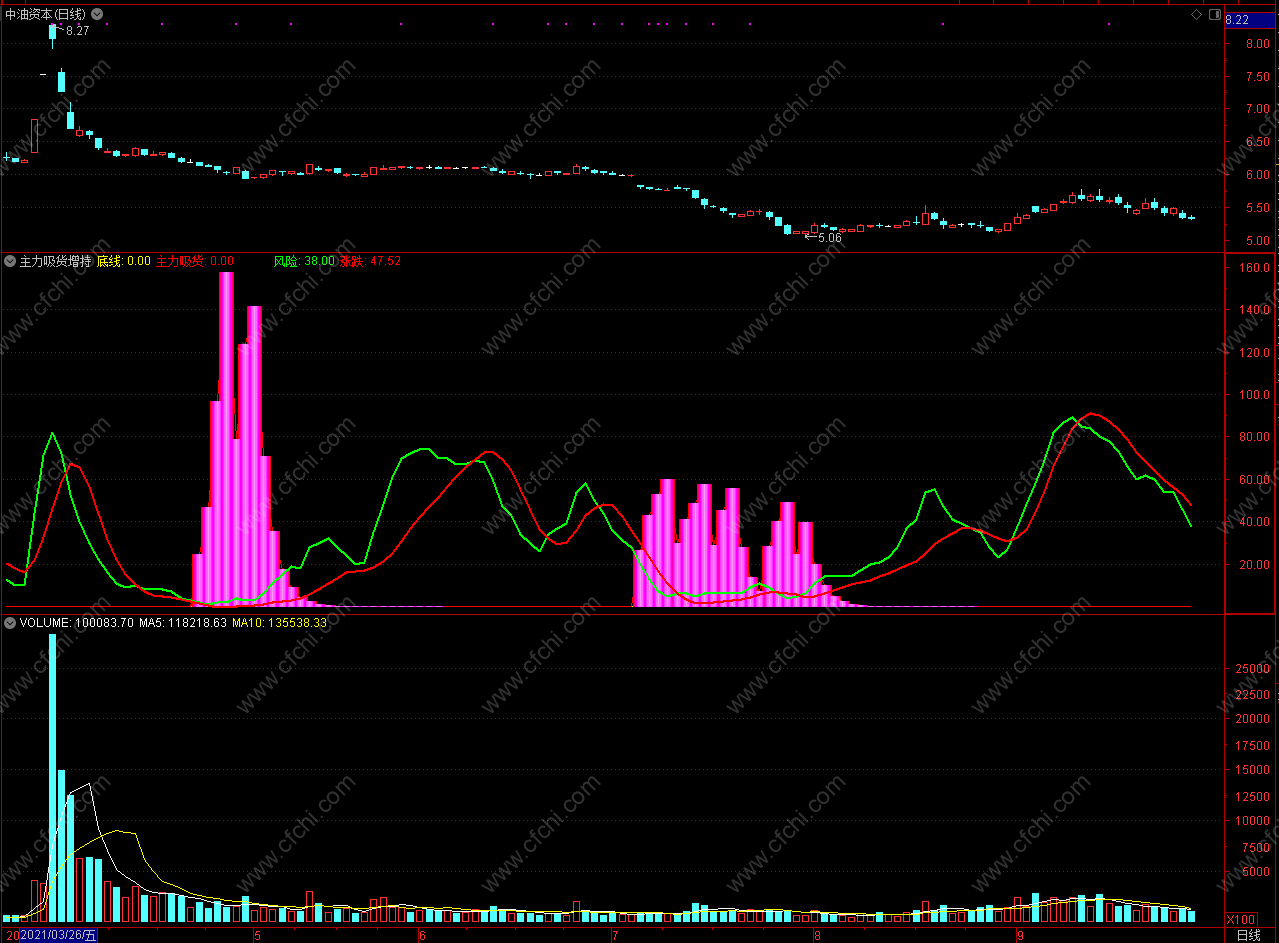Click the MA10: 135538.33 label
The width and height of the screenshot is (1279, 943).
point(279,622)
